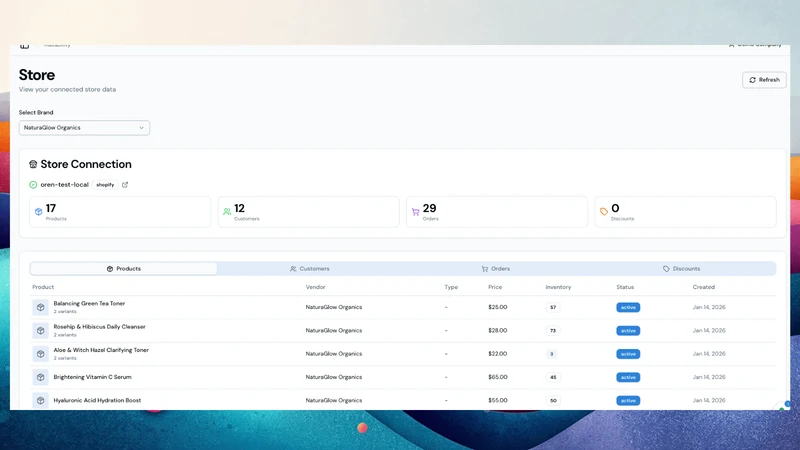Open the Select Brand dropdown
Screen dimensions: 800x450
pyautogui.click(x=84, y=128)
